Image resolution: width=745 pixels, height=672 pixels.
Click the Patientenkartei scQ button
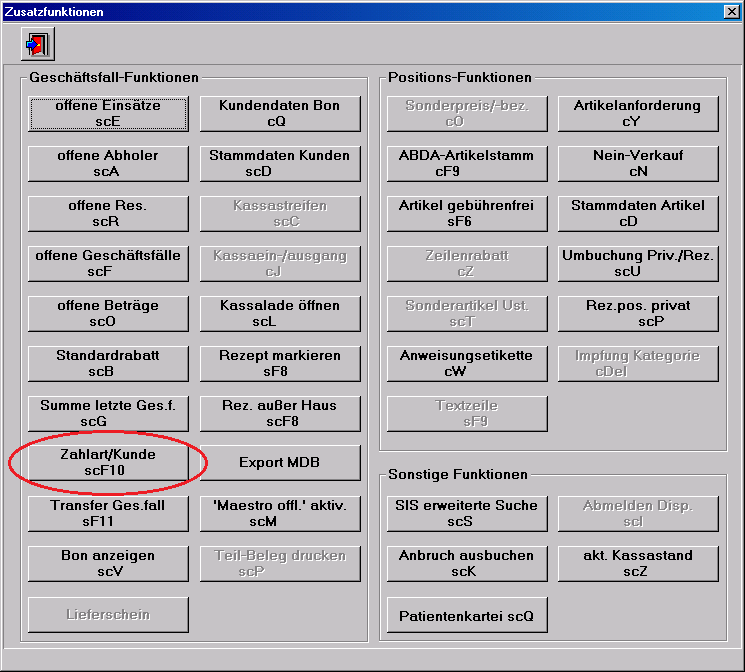[467, 616]
